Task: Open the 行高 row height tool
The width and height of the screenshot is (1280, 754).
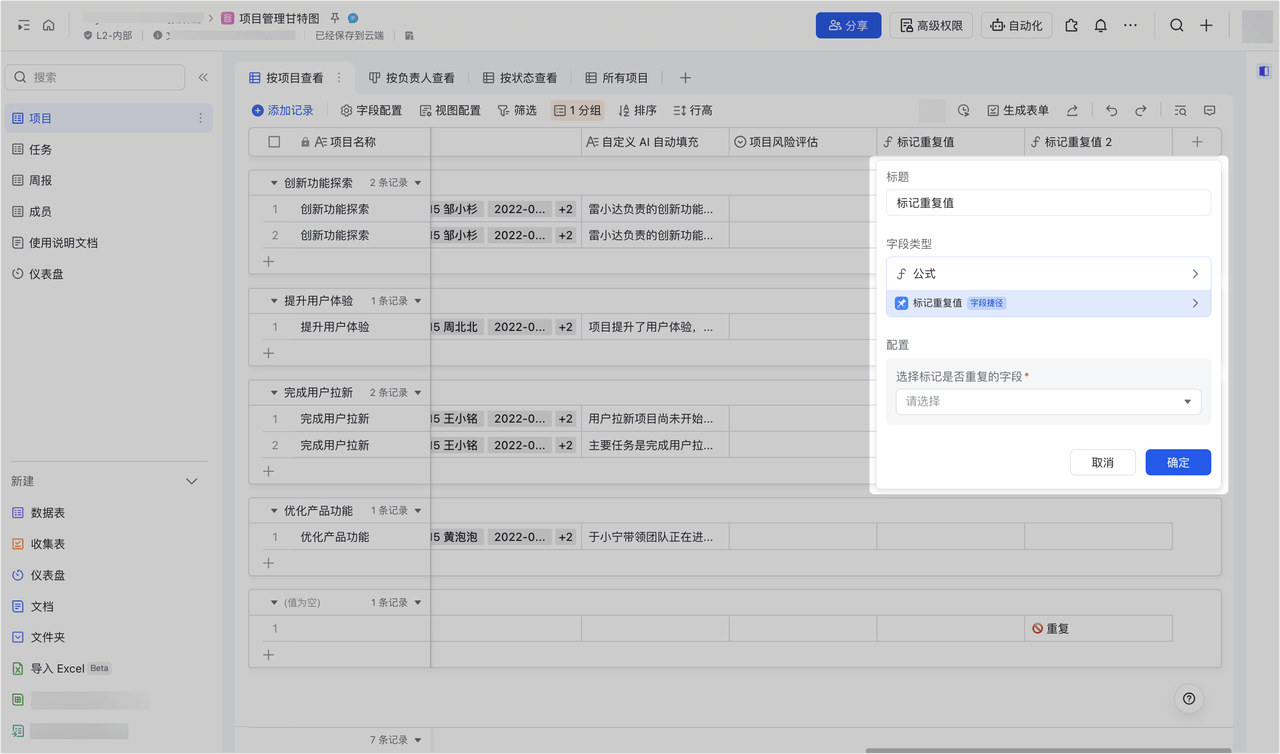Action: (x=693, y=111)
